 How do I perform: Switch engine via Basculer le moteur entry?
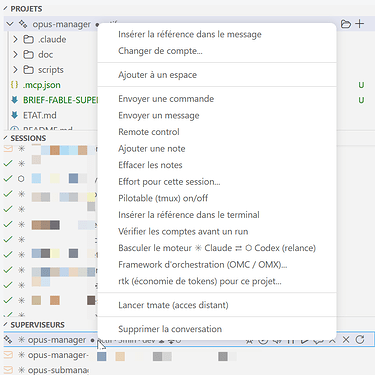click(x=217, y=248)
